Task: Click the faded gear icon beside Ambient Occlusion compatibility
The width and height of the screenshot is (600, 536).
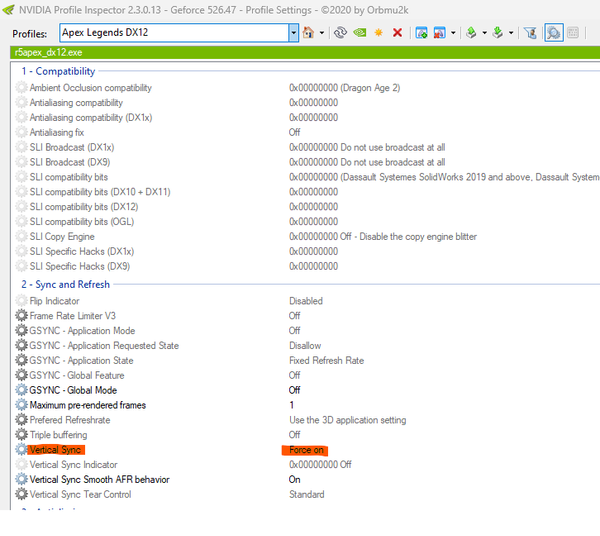Action: (21, 88)
